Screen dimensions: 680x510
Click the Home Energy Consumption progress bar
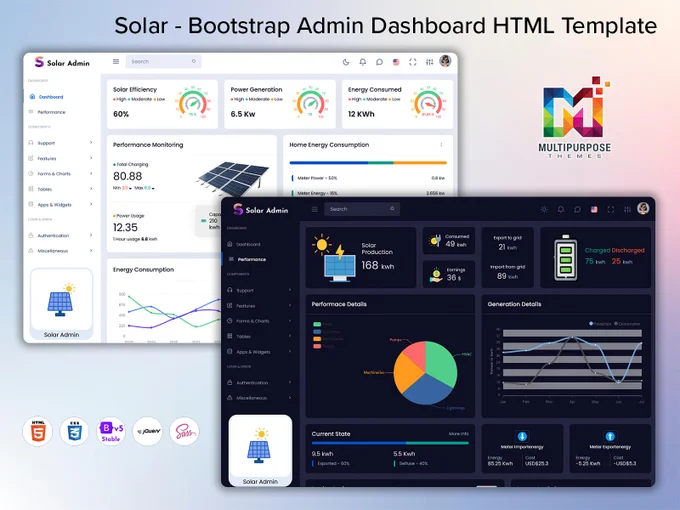pos(368,163)
